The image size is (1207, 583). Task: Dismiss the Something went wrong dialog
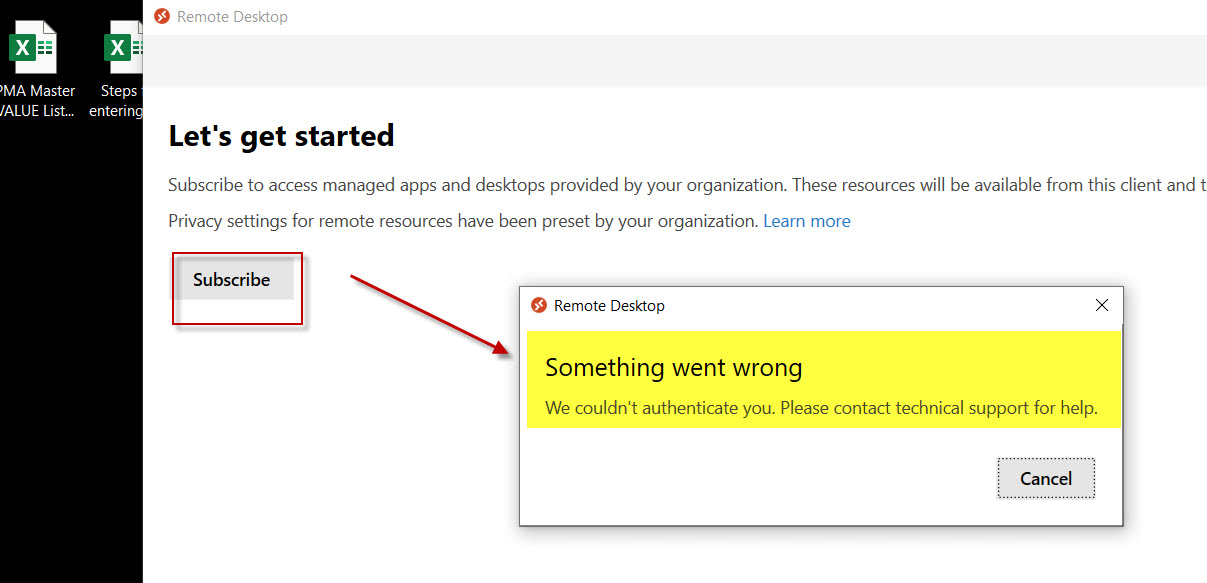pos(1101,305)
